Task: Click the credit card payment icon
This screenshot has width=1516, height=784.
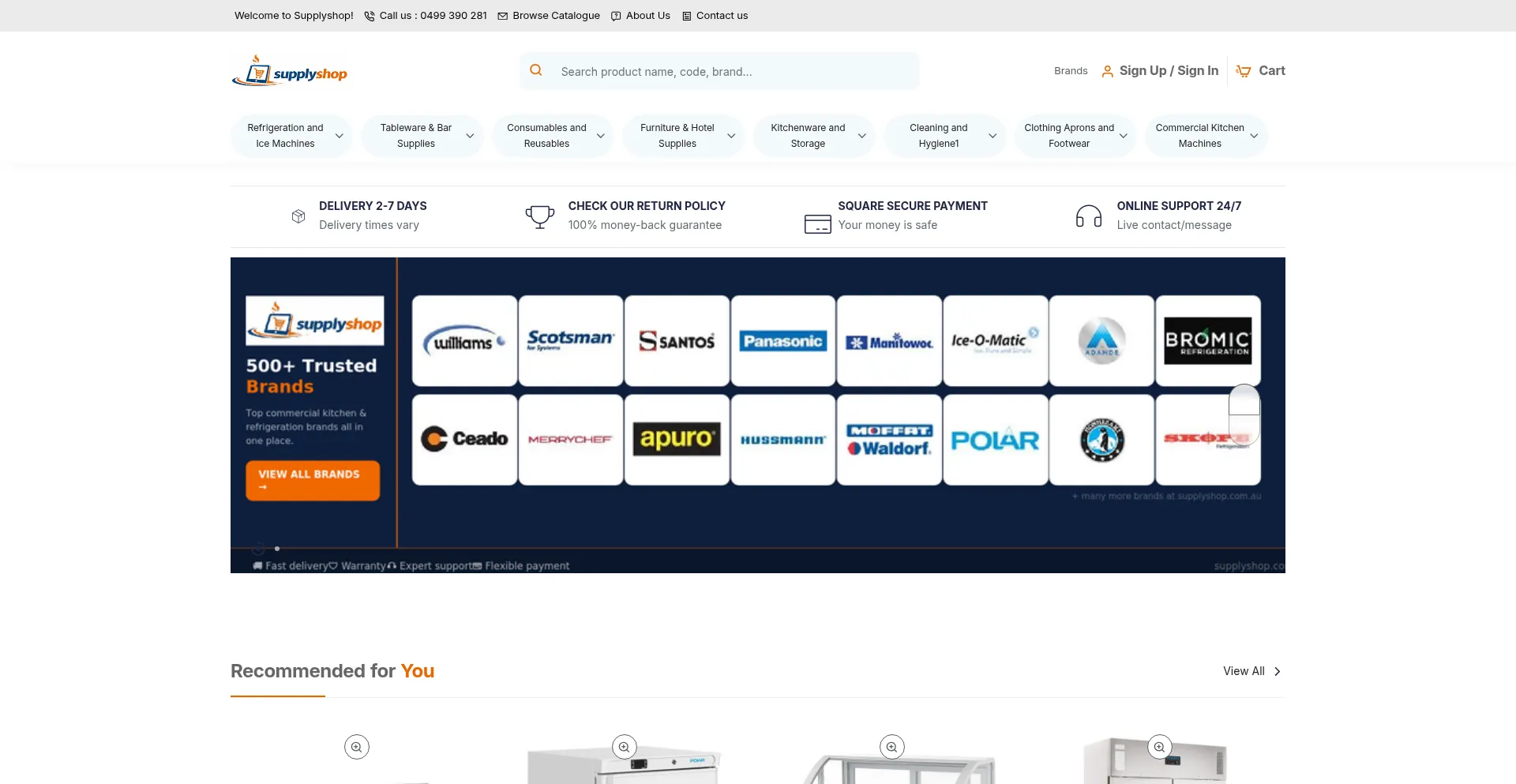Action: [x=817, y=224]
